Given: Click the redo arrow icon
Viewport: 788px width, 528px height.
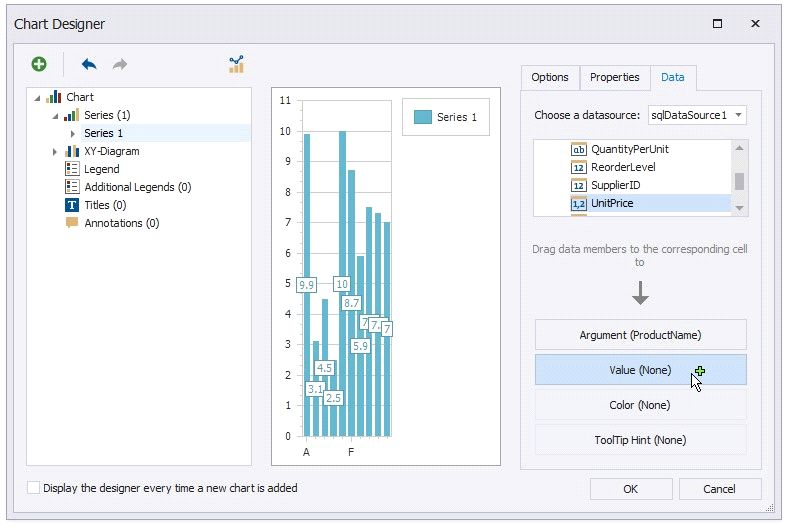Looking at the screenshot, I should pyautogui.click(x=120, y=64).
